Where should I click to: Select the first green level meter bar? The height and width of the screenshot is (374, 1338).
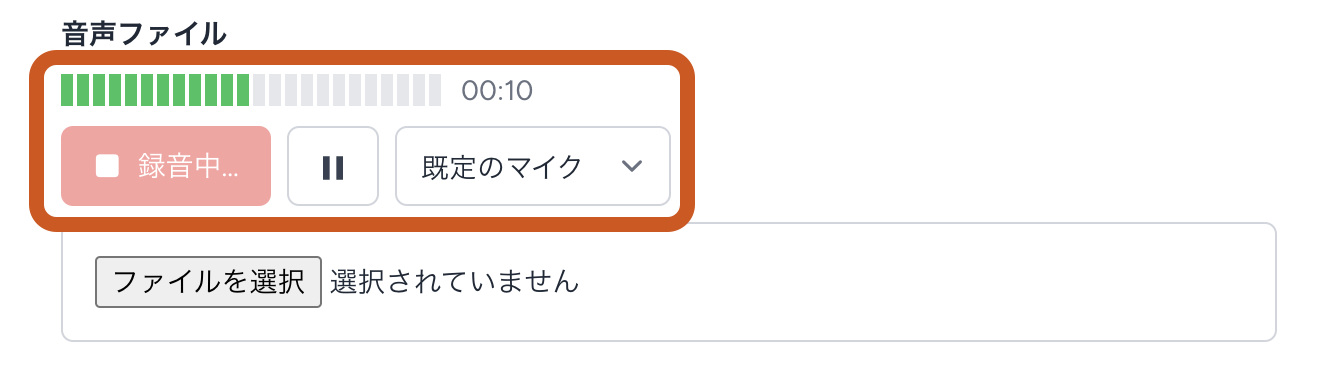68,90
